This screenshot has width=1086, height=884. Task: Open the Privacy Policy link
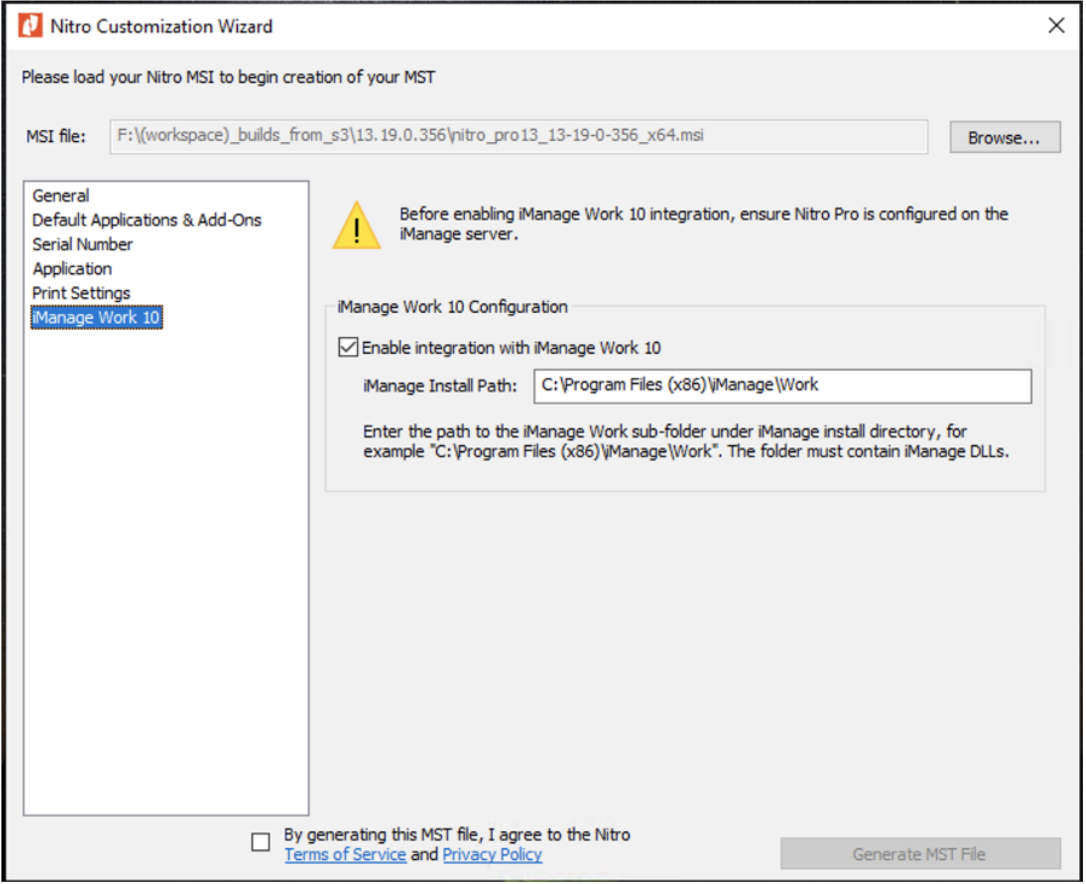[492, 855]
